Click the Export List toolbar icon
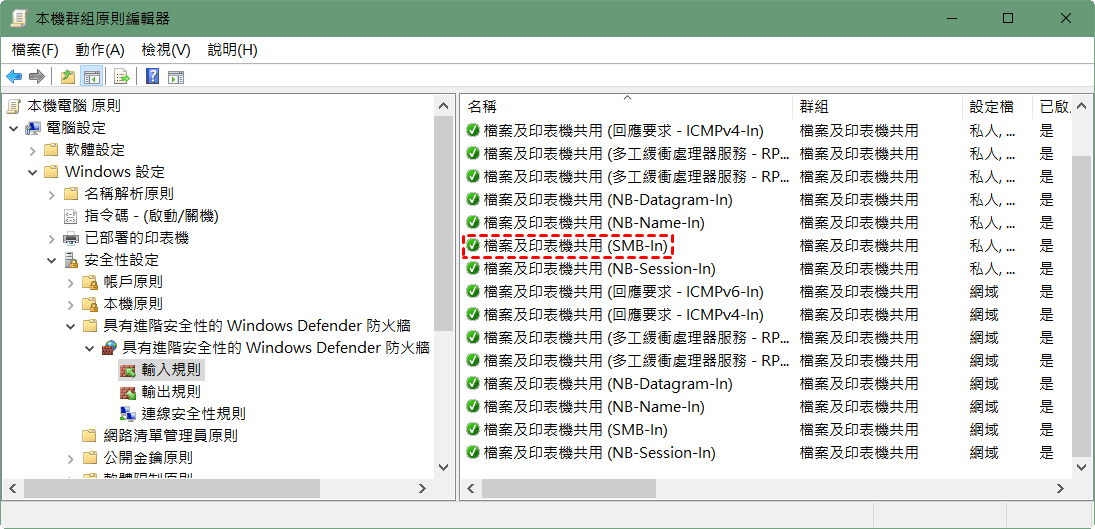This screenshot has width=1095, height=529. tap(122, 76)
